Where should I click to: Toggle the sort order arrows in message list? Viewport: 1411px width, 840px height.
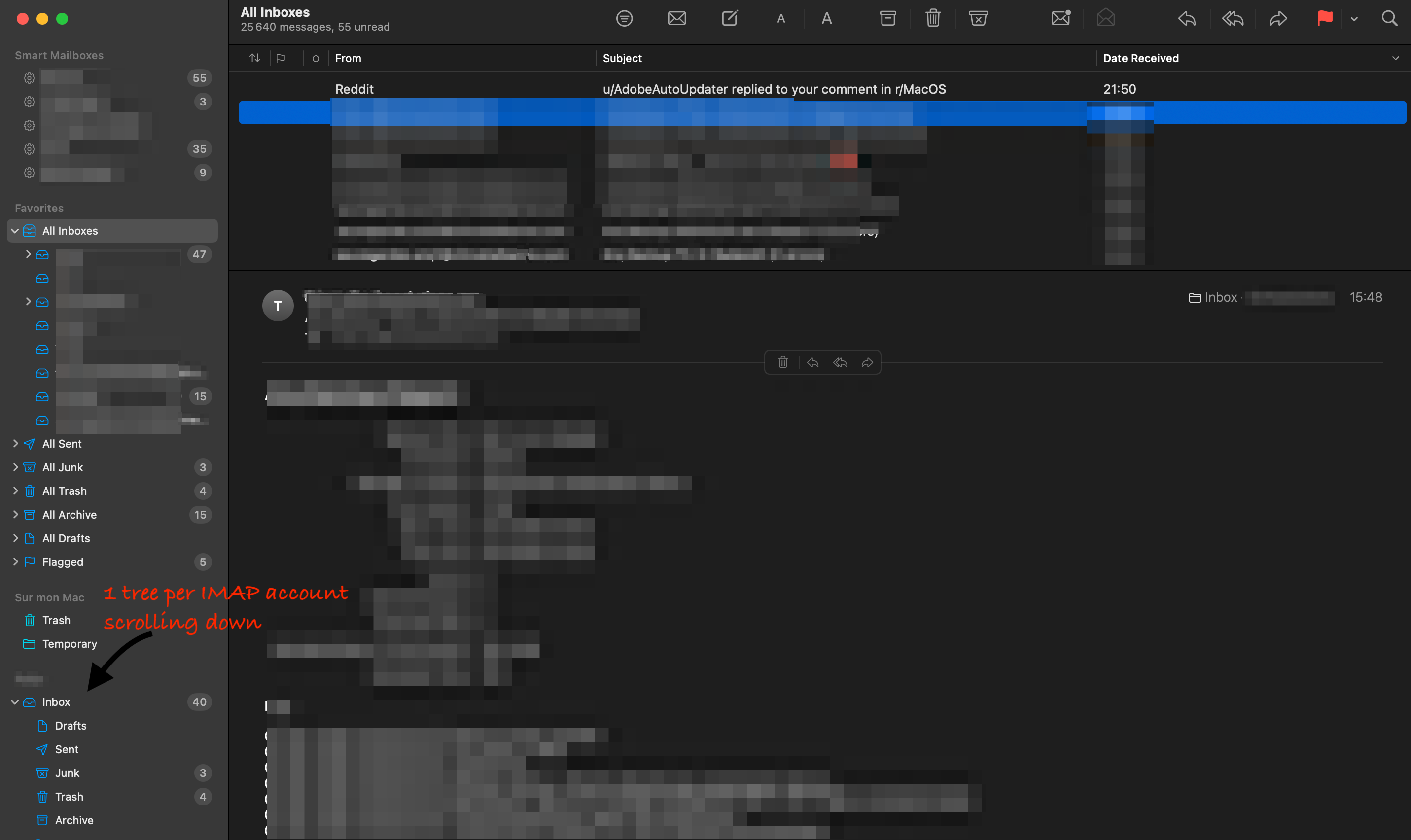(x=255, y=57)
